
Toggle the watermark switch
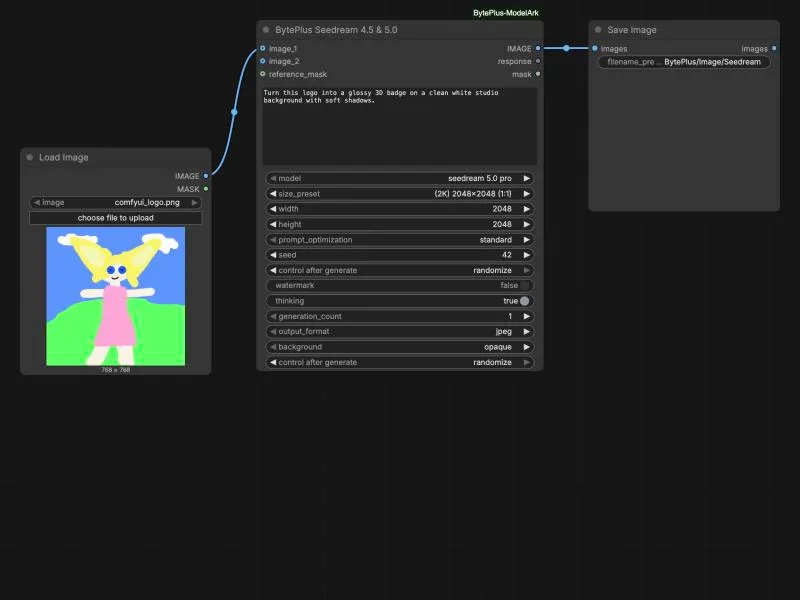click(524, 285)
